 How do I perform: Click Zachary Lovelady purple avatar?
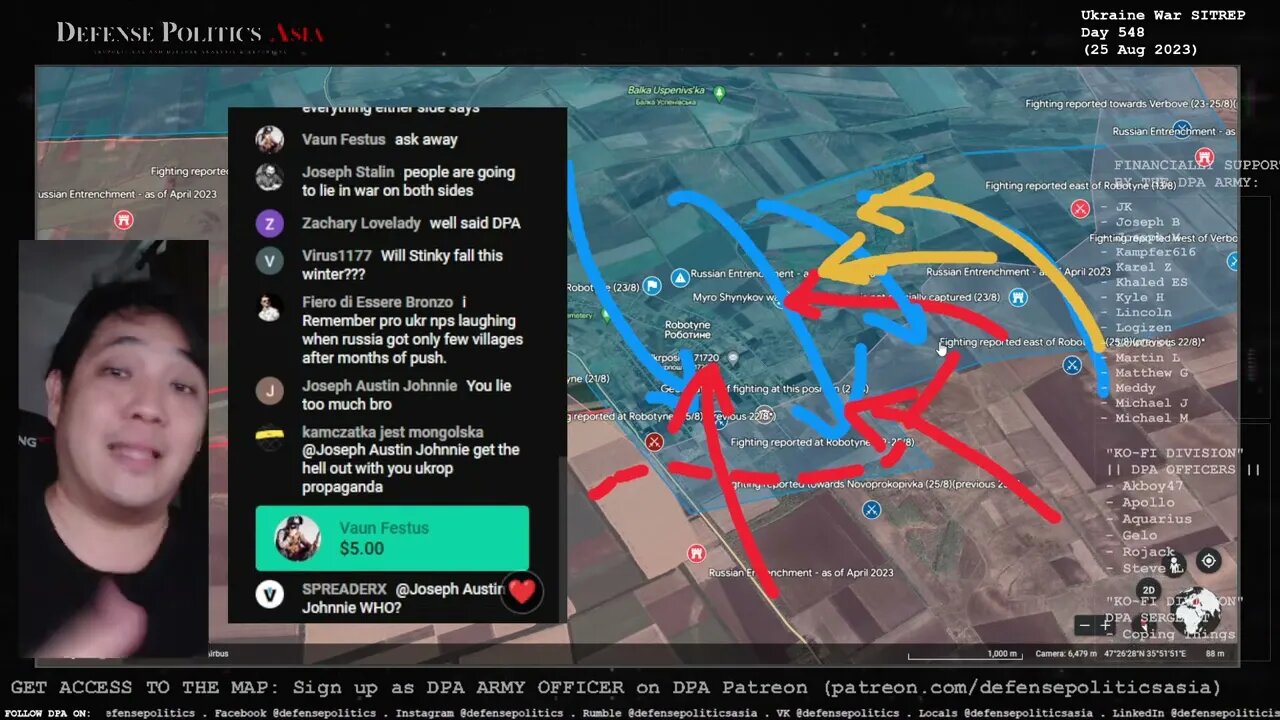click(x=269, y=223)
